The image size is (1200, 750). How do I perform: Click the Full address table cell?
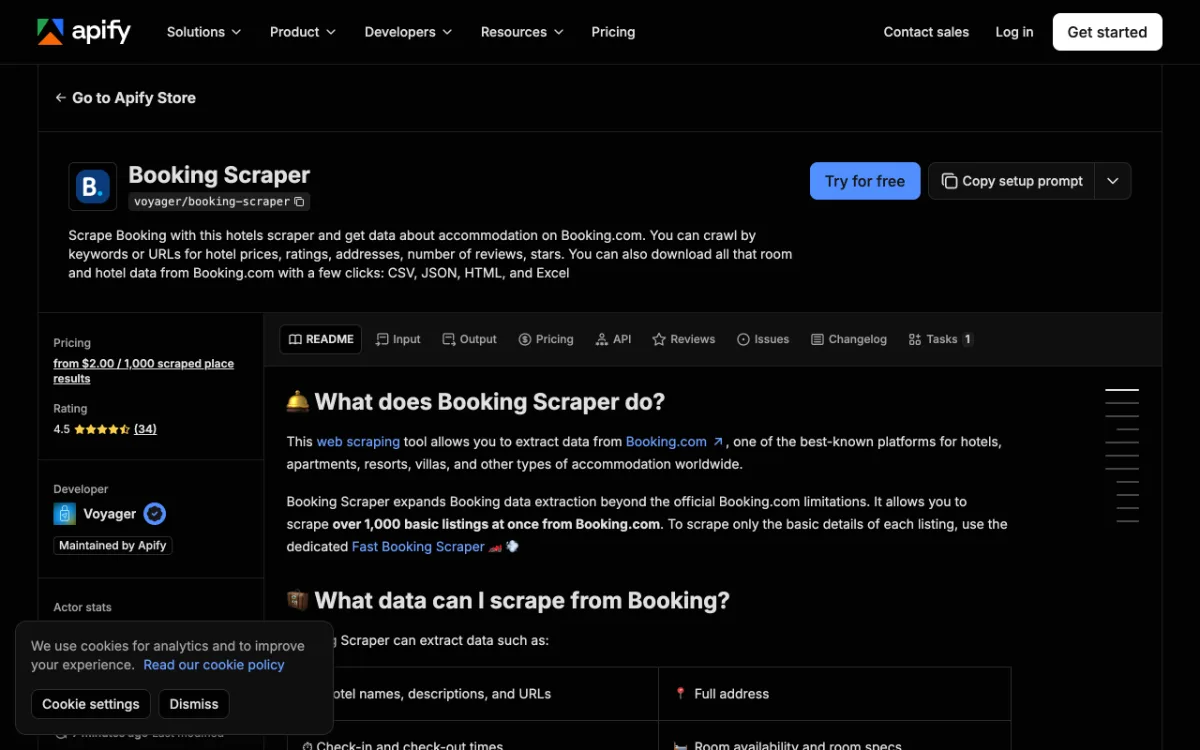click(x=834, y=694)
